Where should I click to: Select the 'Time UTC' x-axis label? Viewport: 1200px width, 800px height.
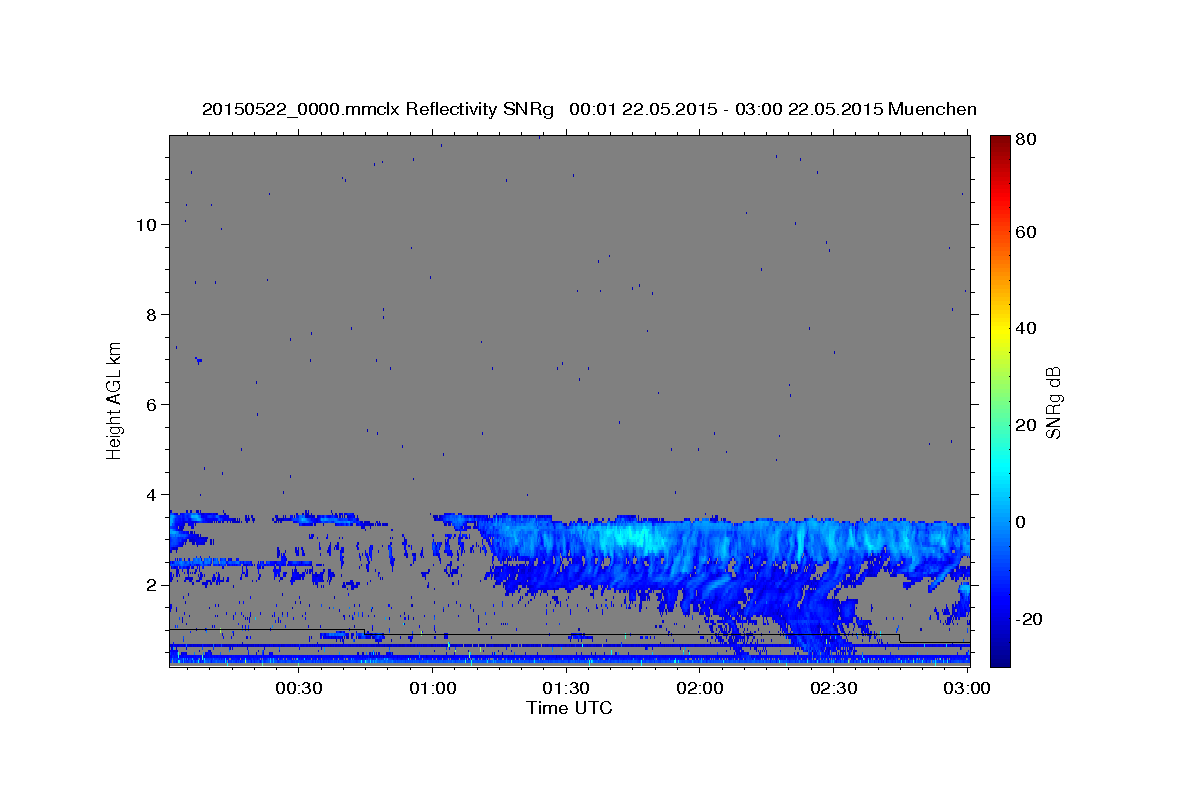coord(569,708)
